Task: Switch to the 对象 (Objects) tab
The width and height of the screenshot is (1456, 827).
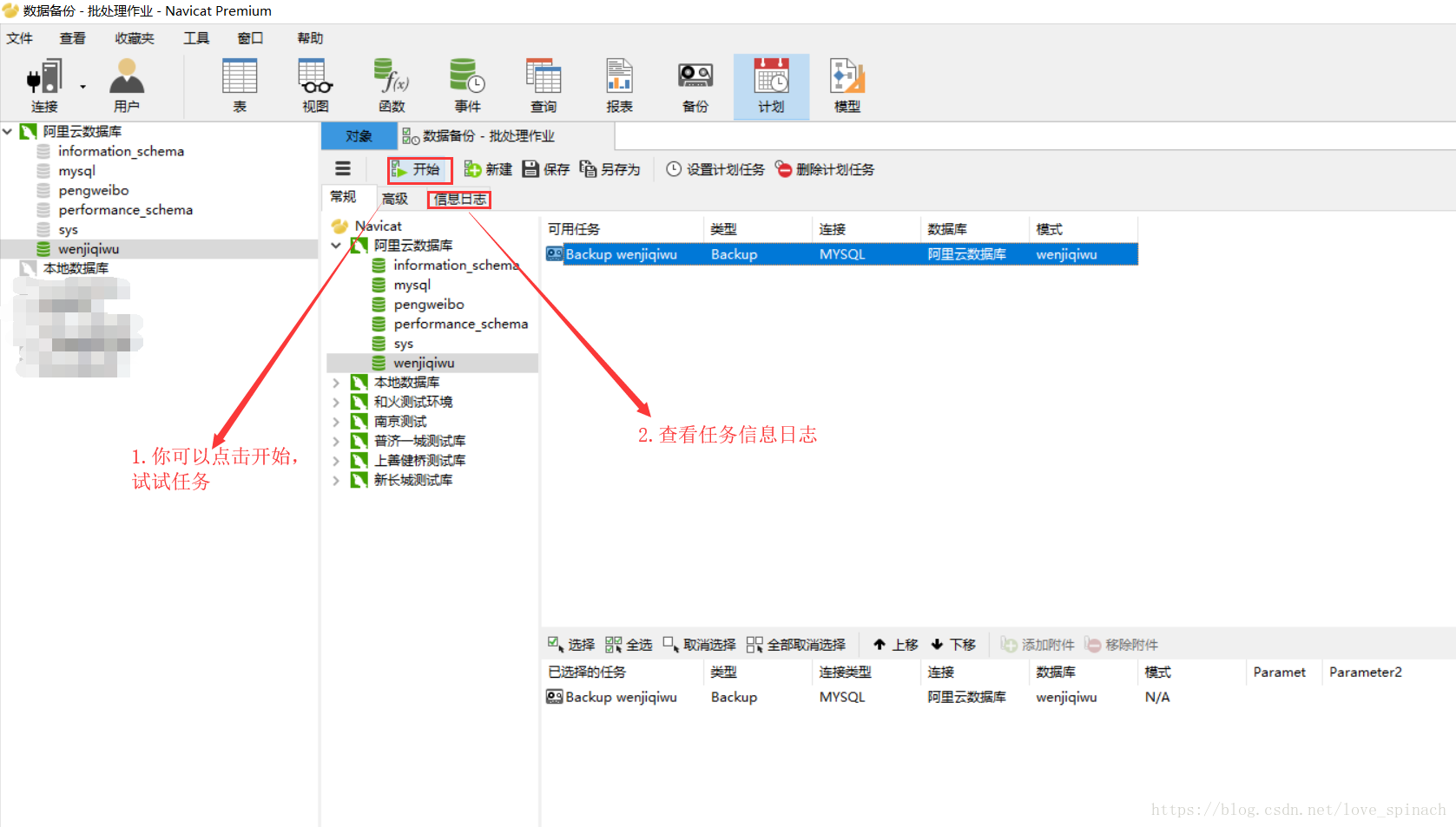Action: point(359,136)
